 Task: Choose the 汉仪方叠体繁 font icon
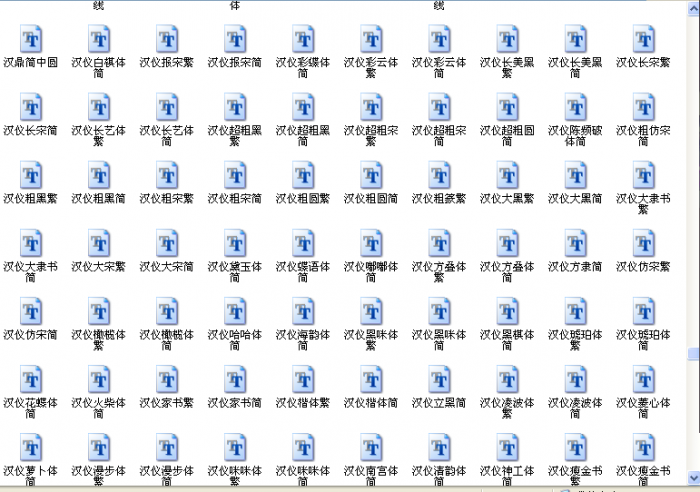click(439, 244)
